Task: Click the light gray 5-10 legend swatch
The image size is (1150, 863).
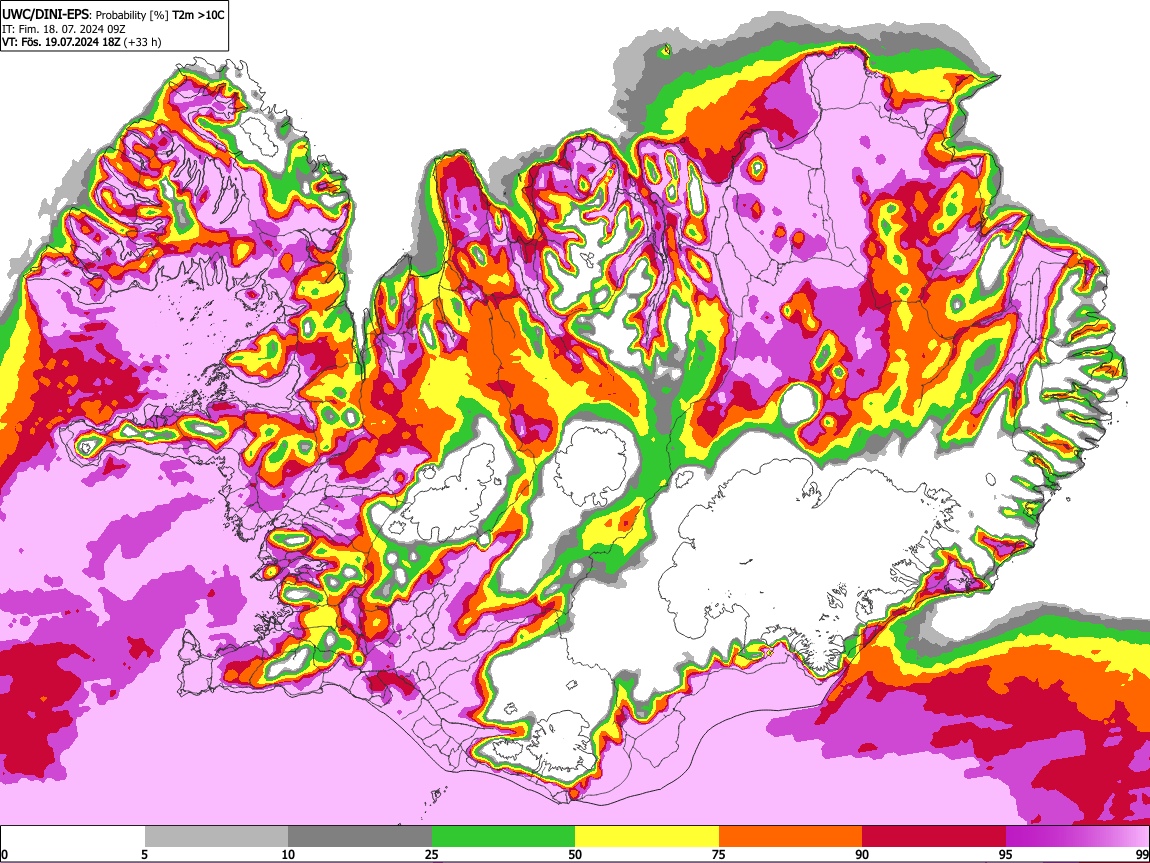Action: click(216, 836)
